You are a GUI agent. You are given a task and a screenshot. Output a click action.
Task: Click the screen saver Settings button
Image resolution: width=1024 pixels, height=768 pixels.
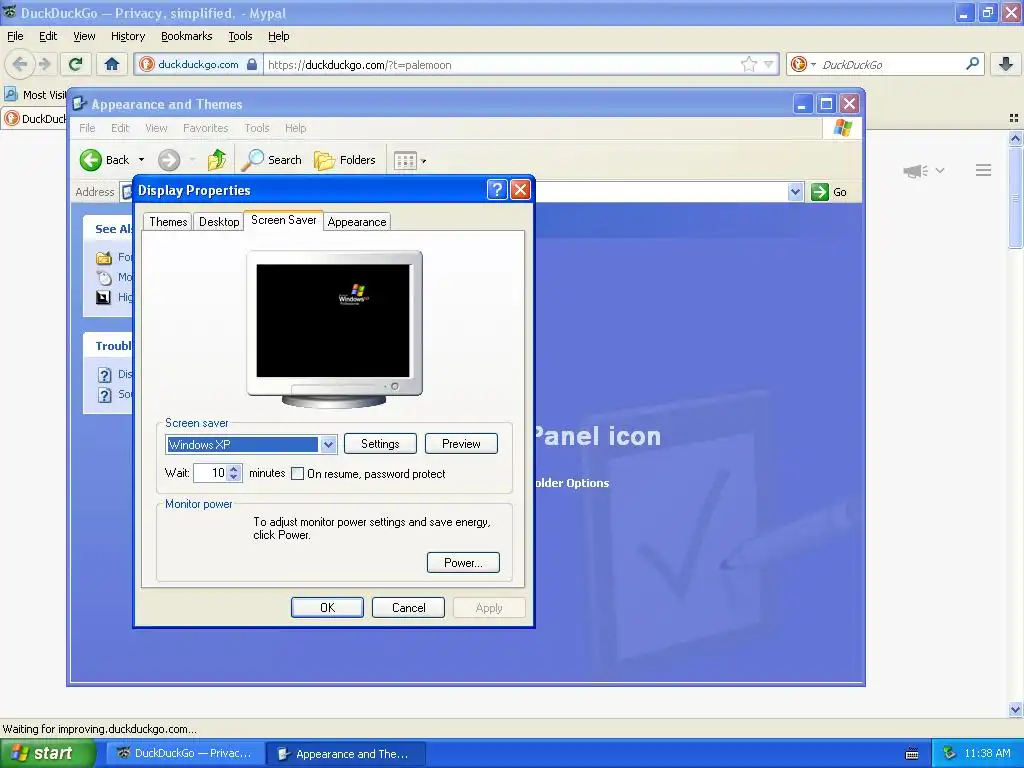click(380, 443)
